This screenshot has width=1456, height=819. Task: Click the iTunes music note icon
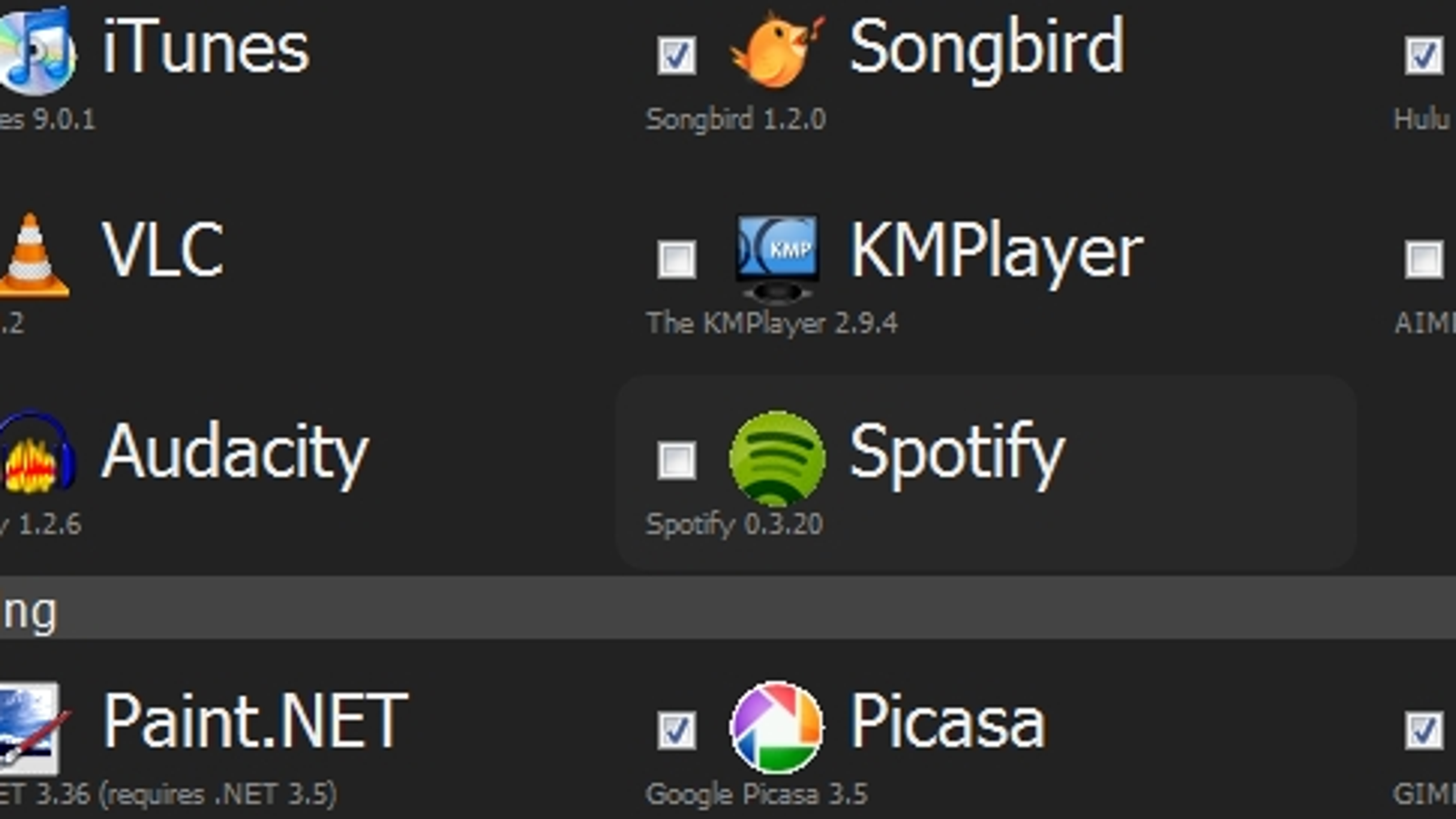(x=35, y=50)
